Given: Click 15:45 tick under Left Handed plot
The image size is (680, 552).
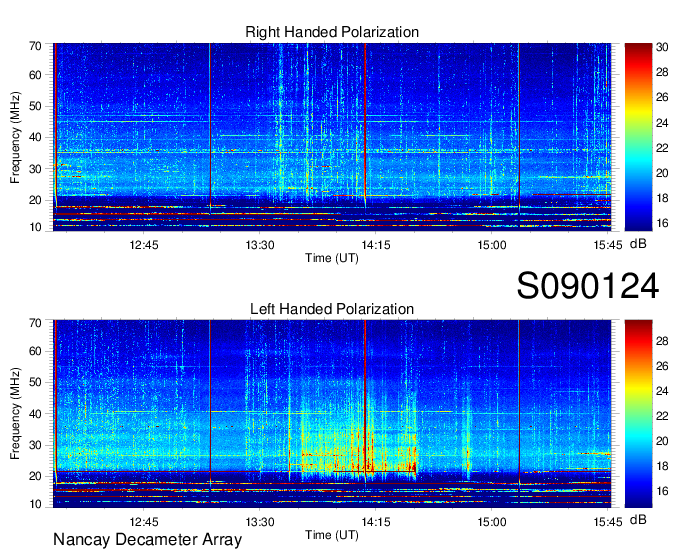Looking at the screenshot, I should tap(608, 522).
